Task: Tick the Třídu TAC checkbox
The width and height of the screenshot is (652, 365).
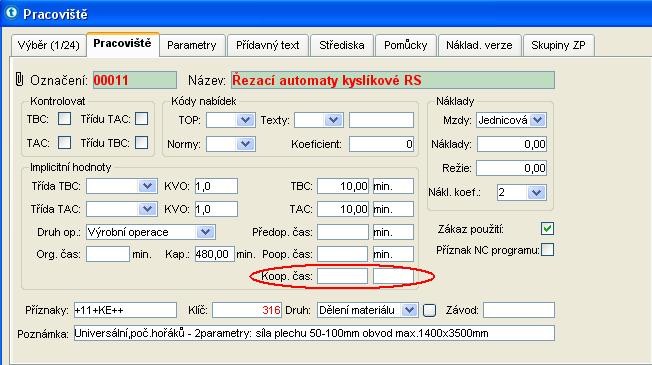Action: coord(142,119)
